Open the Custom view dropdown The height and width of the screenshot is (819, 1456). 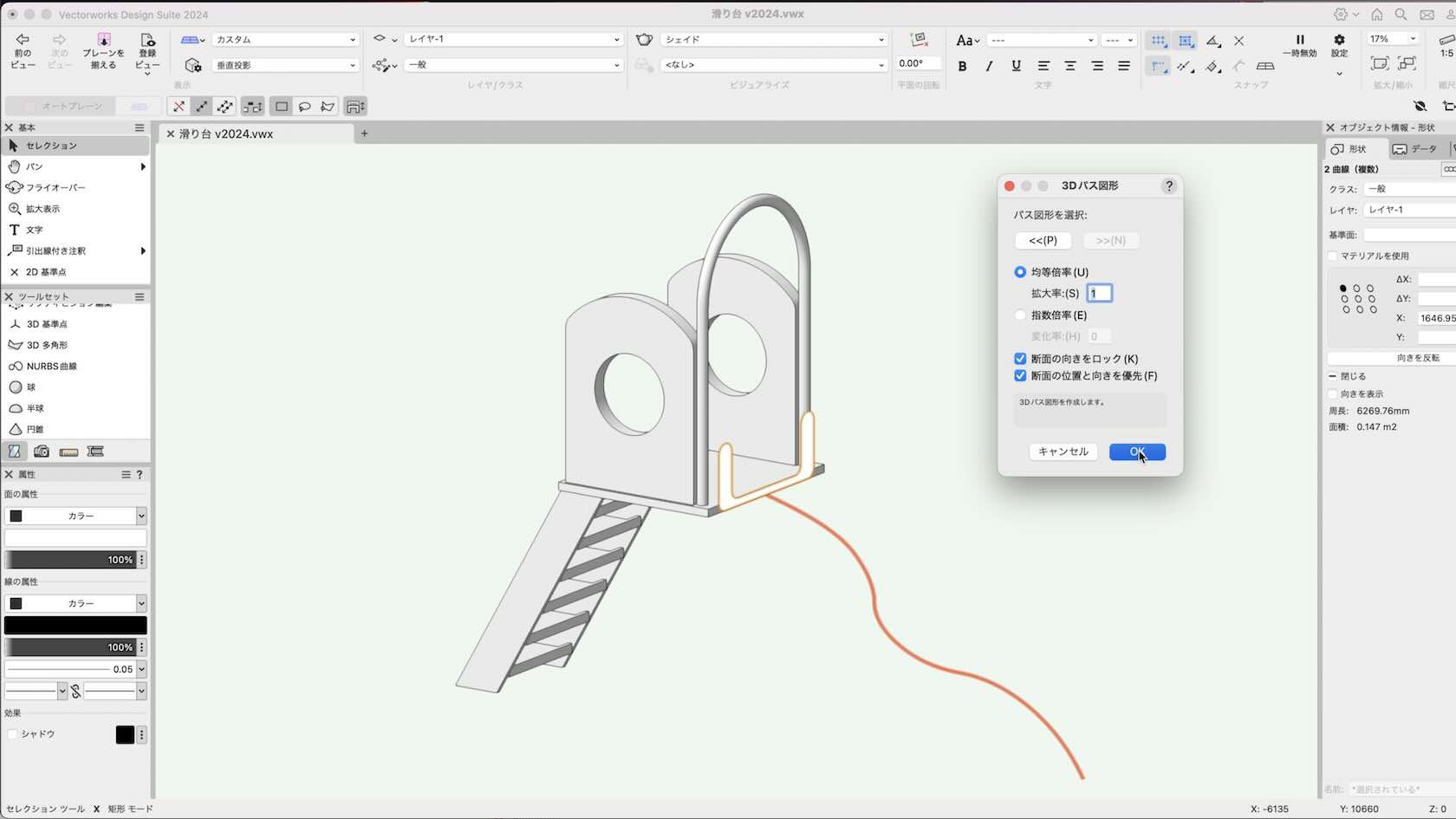pyautogui.click(x=285, y=40)
